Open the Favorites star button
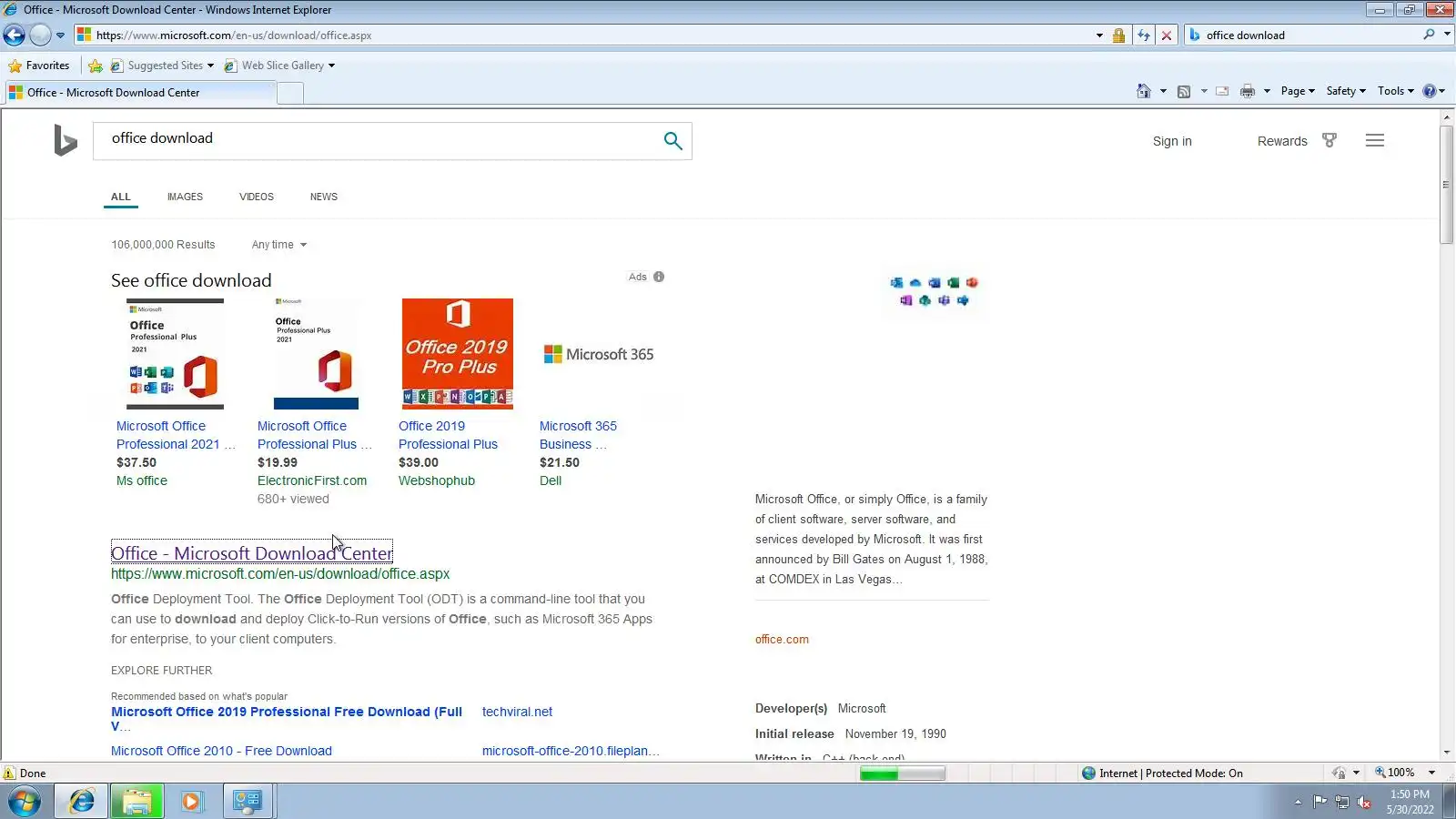 click(x=39, y=66)
